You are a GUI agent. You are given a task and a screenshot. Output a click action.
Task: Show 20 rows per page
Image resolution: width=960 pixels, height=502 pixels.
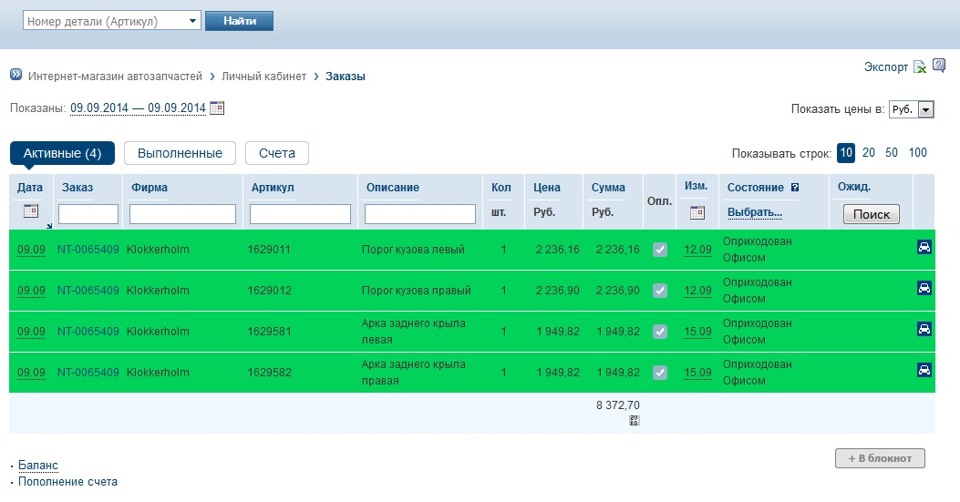click(x=868, y=152)
